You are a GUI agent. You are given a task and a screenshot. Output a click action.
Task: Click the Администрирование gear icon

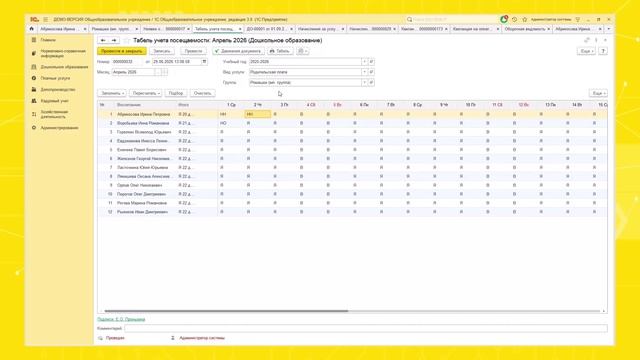34,128
